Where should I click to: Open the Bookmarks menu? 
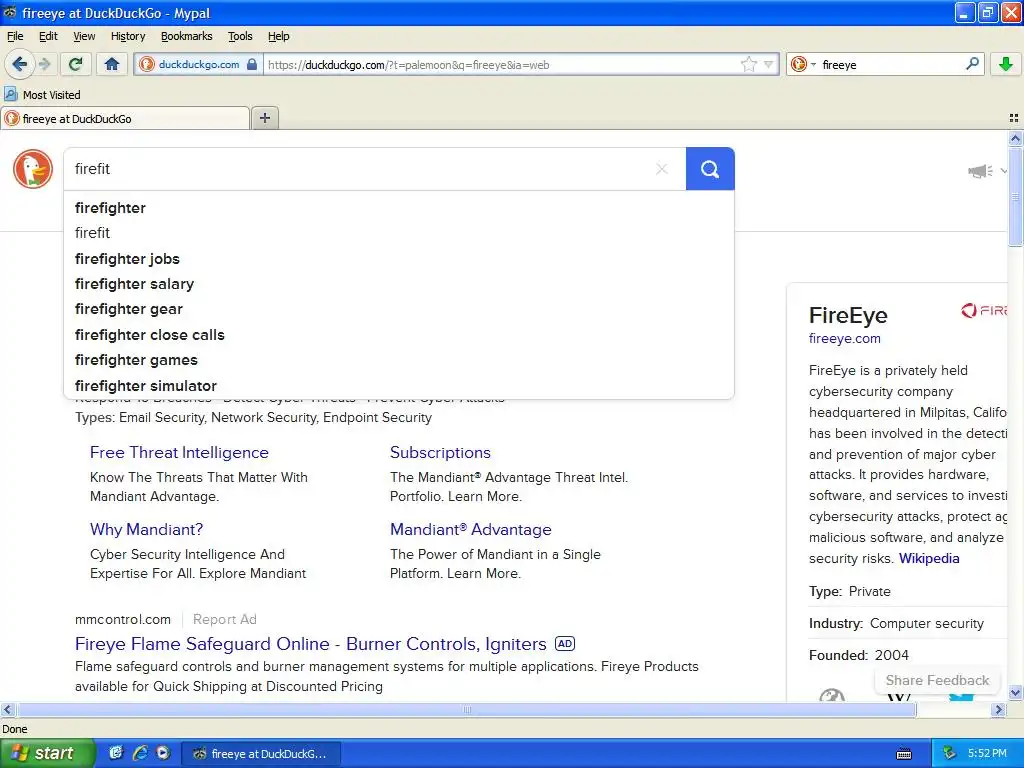point(187,36)
